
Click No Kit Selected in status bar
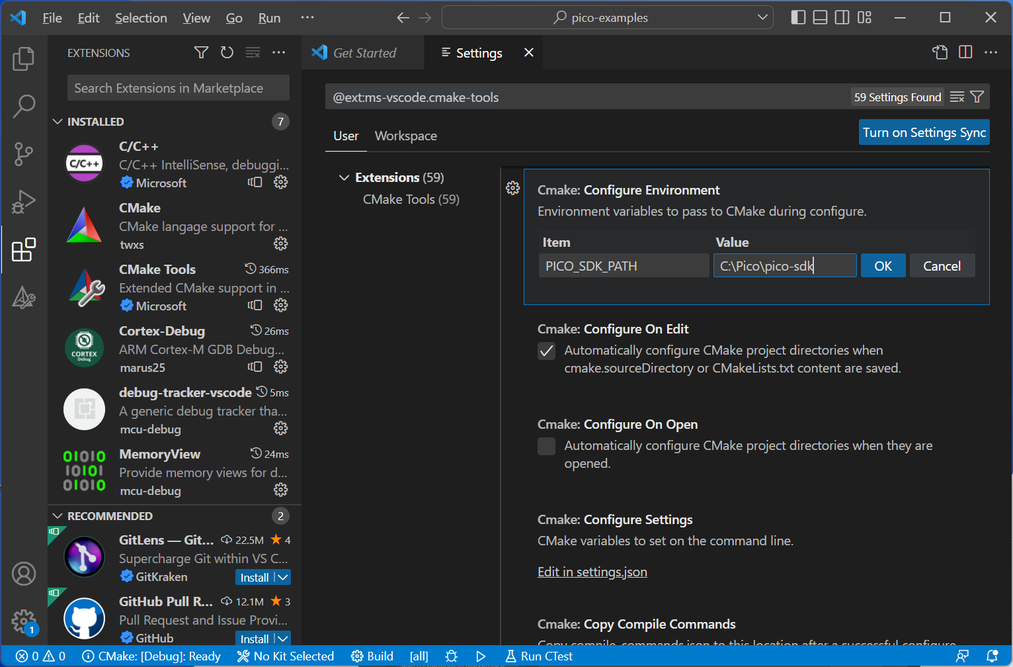coord(285,656)
